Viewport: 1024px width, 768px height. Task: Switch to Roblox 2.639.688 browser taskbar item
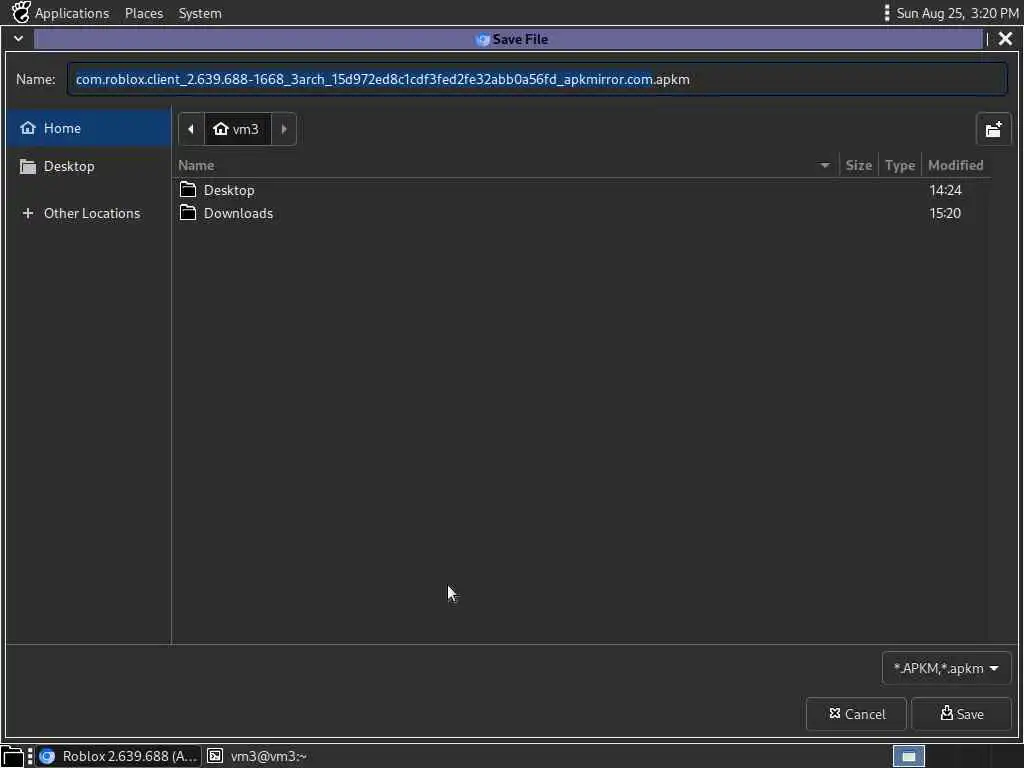119,756
